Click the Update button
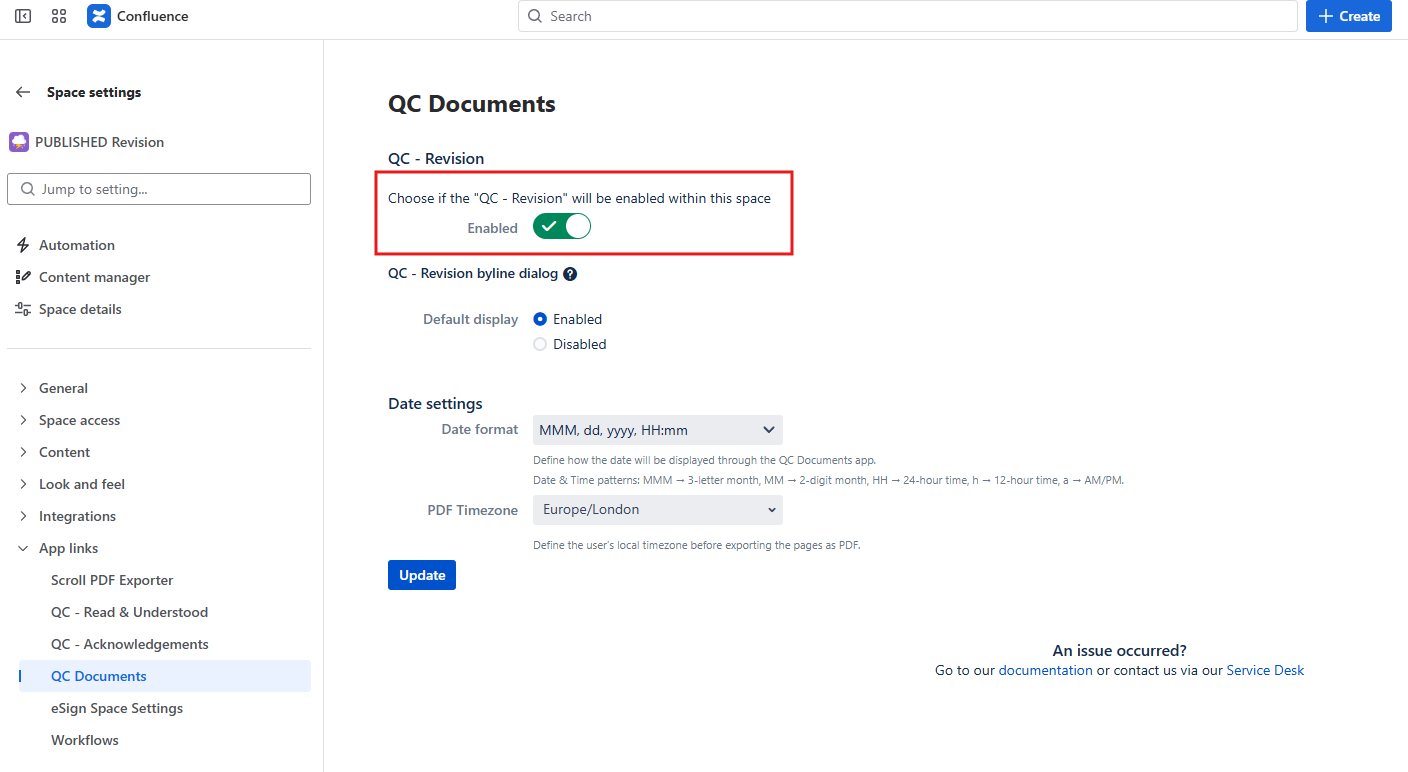1408x772 pixels. (x=422, y=575)
